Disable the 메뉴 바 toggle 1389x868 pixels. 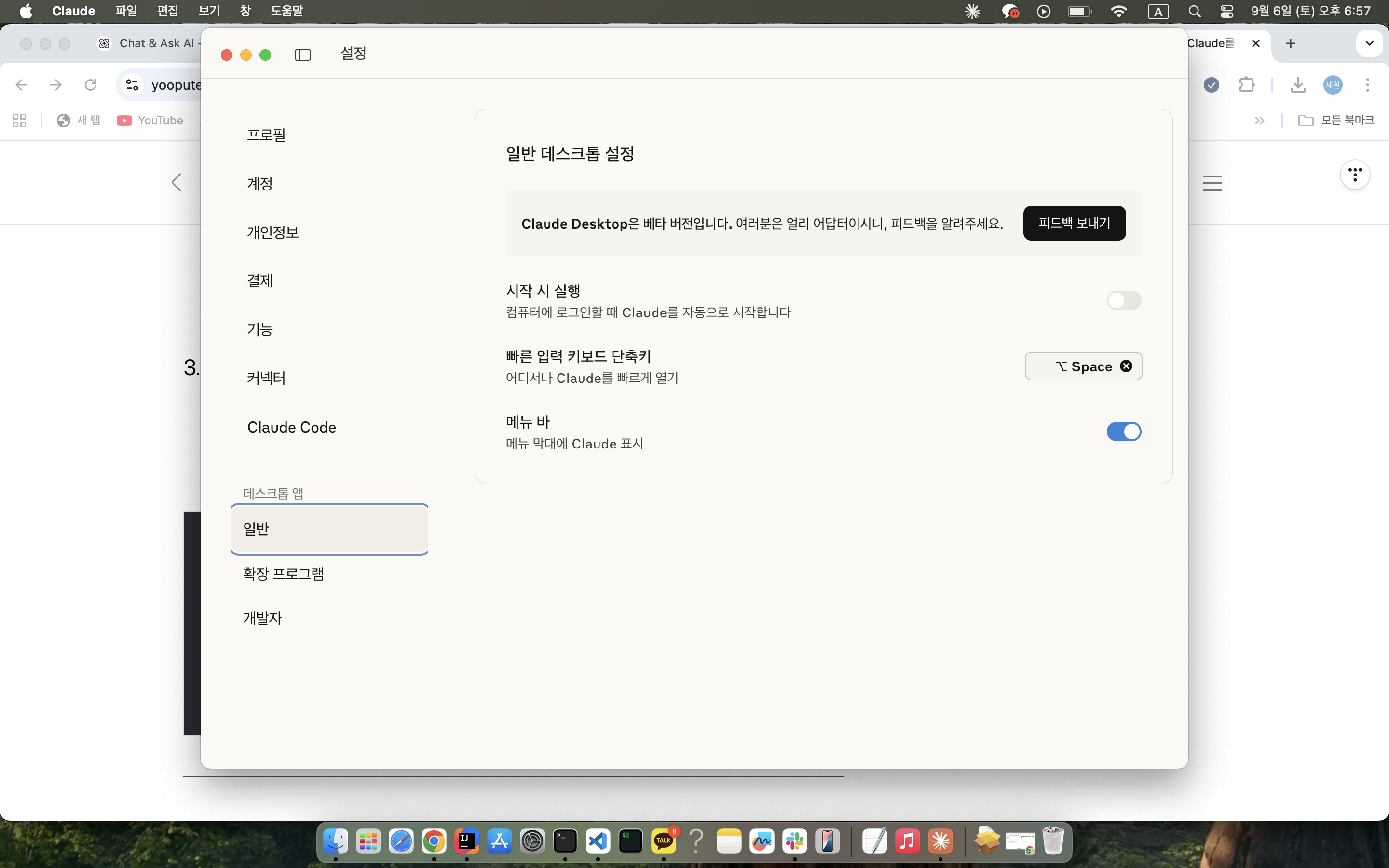coord(1124,432)
